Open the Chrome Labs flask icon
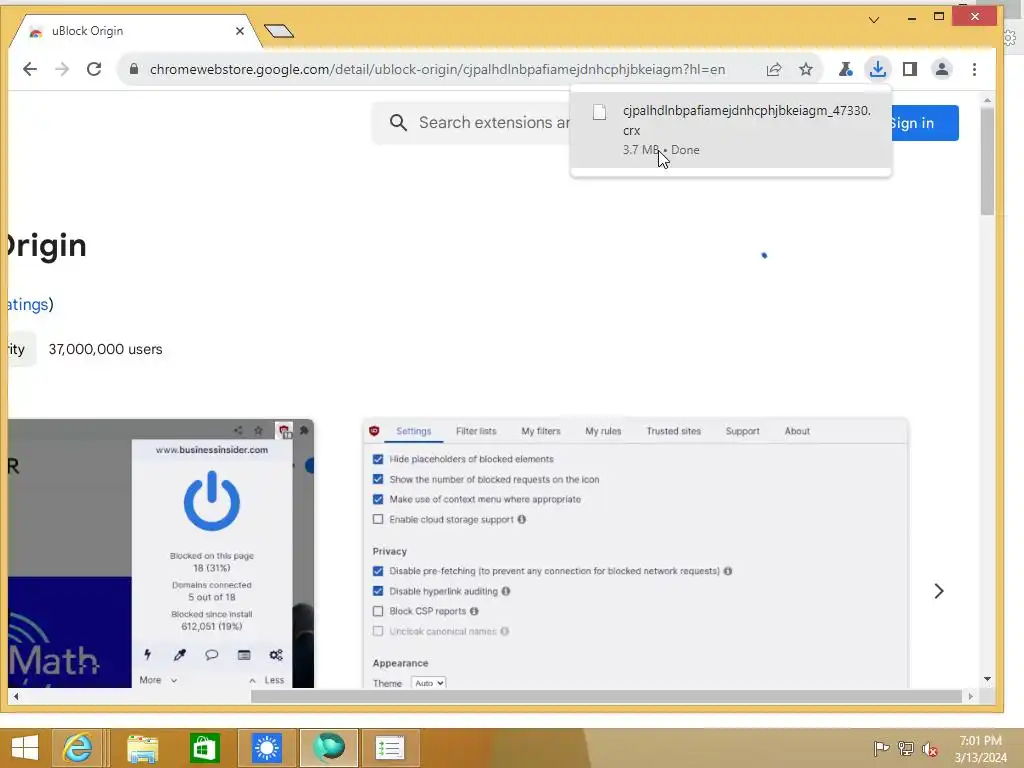Viewport: 1024px width, 768px height. point(846,69)
